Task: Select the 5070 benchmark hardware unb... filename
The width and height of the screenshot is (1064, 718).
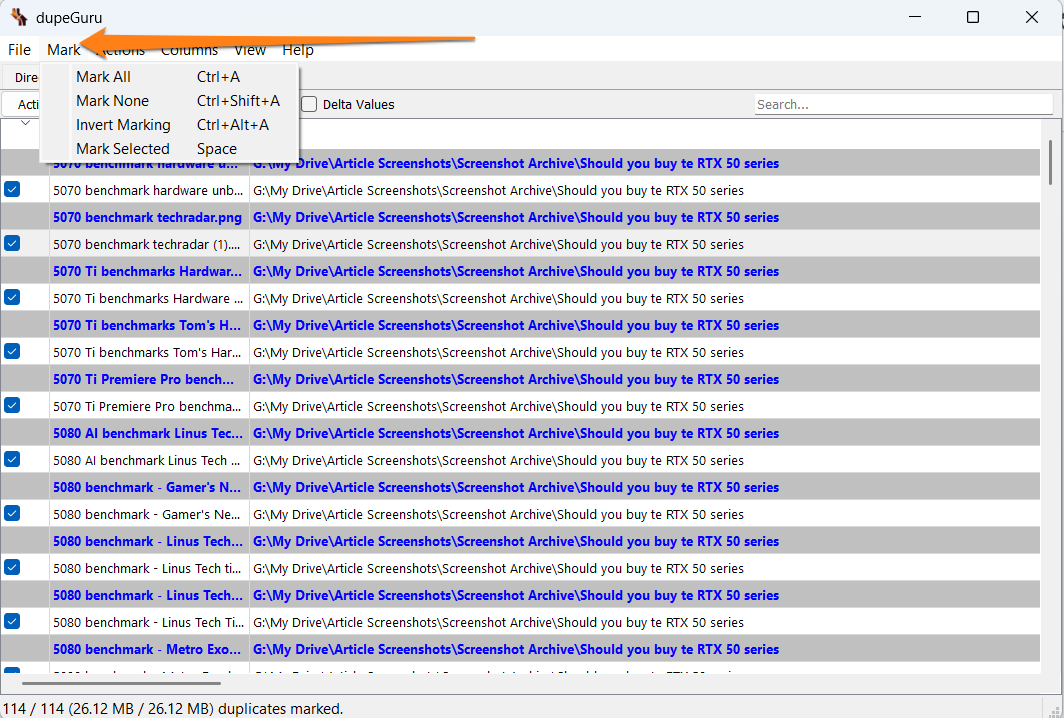Action: (148, 191)
